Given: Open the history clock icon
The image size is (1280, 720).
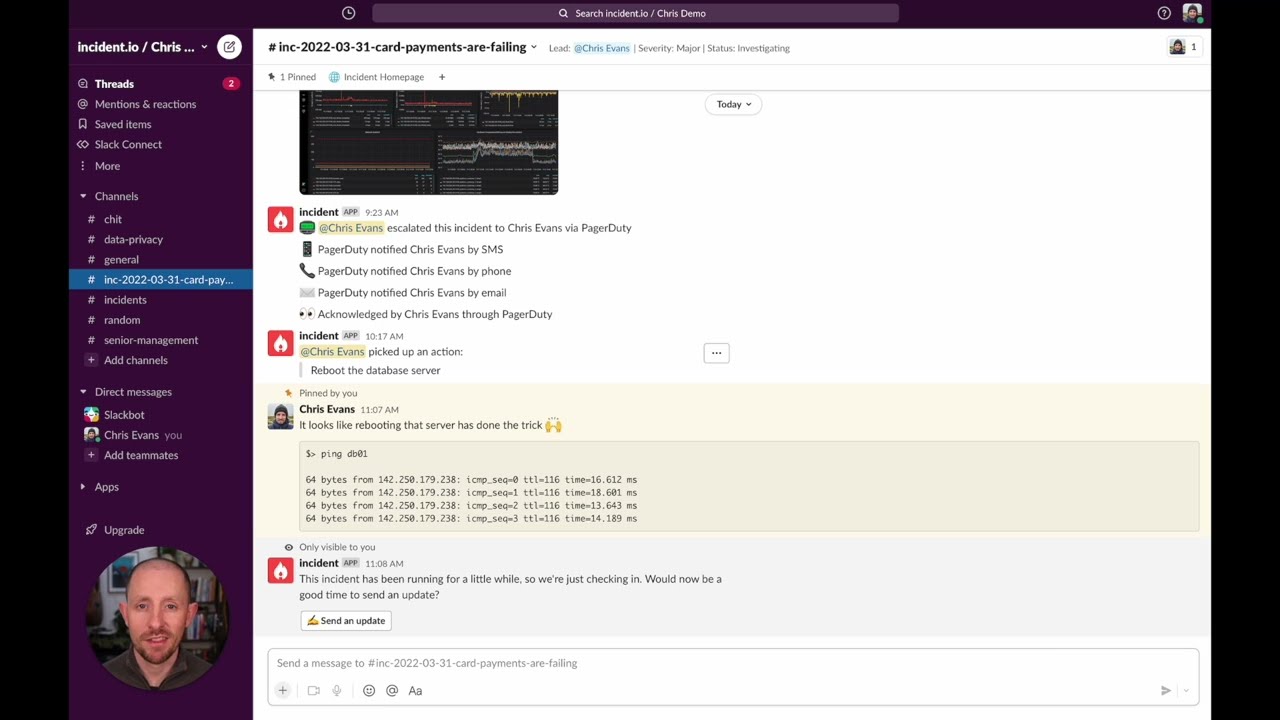Looking at the screenshot, I should pyautogui.click(x=348, y=13).
